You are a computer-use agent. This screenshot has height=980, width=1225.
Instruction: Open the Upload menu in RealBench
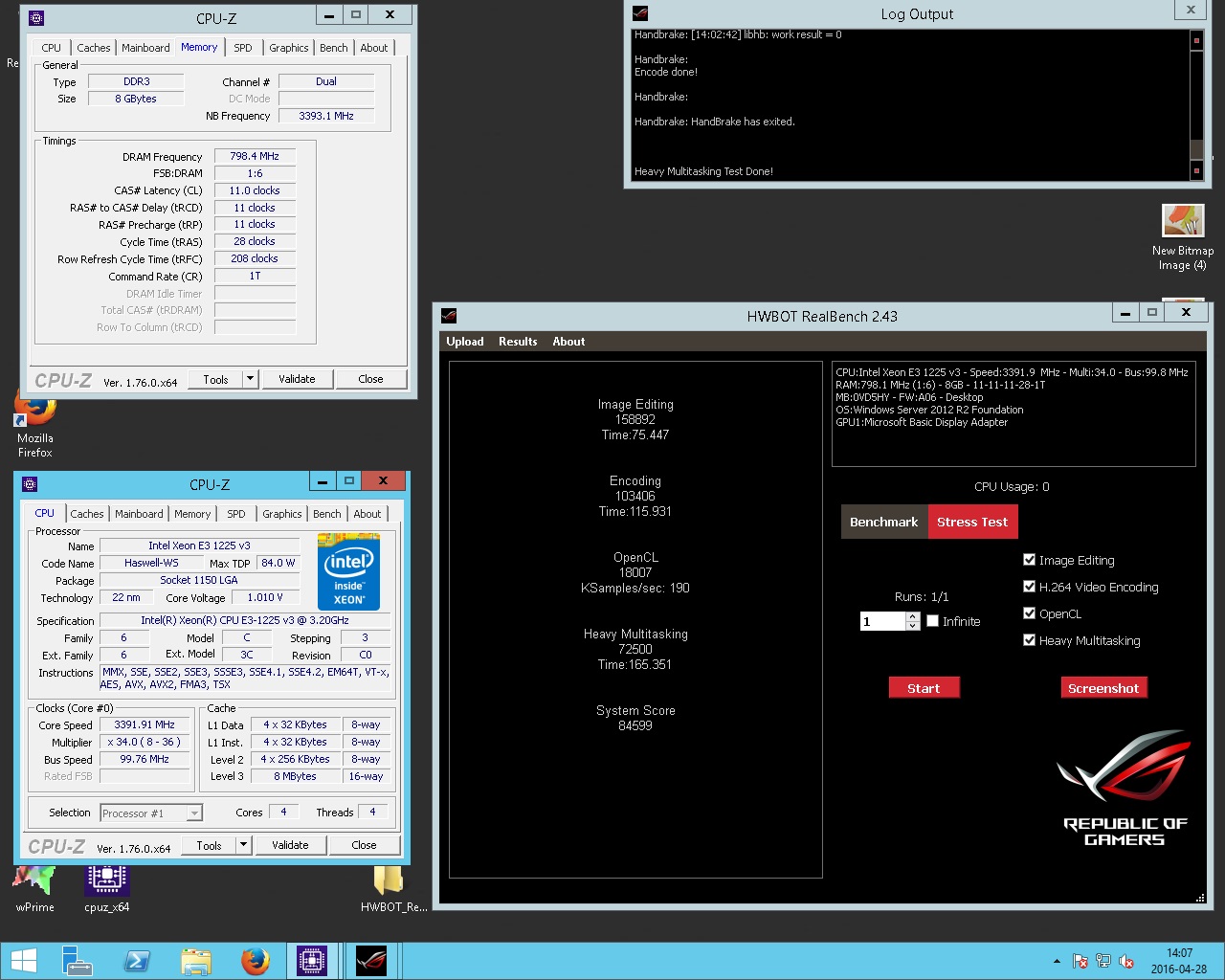tap(465, 342)
